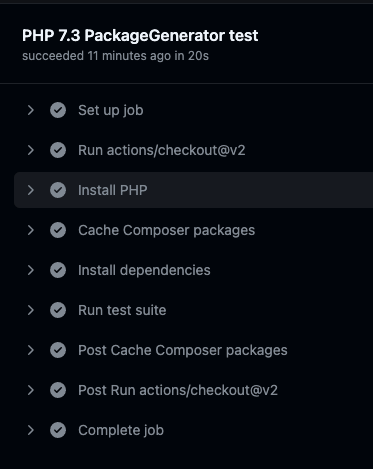This screenshot has width=373, height=469.
Task: Expand the Post Cache Composer packages chevron
Action: click(x=31, y=350)
